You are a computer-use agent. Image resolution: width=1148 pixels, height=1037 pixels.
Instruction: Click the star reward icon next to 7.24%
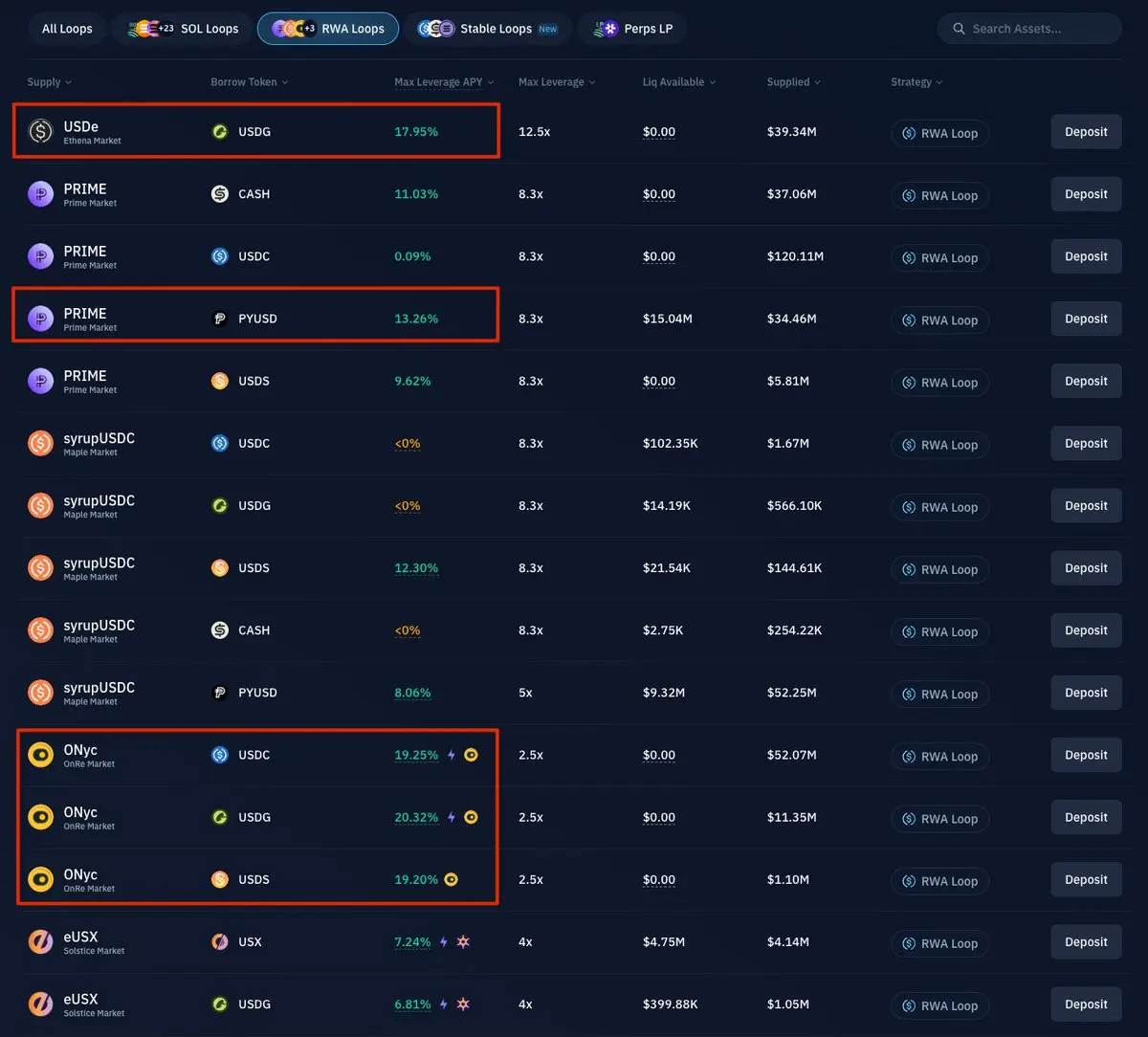coord(463,941)
